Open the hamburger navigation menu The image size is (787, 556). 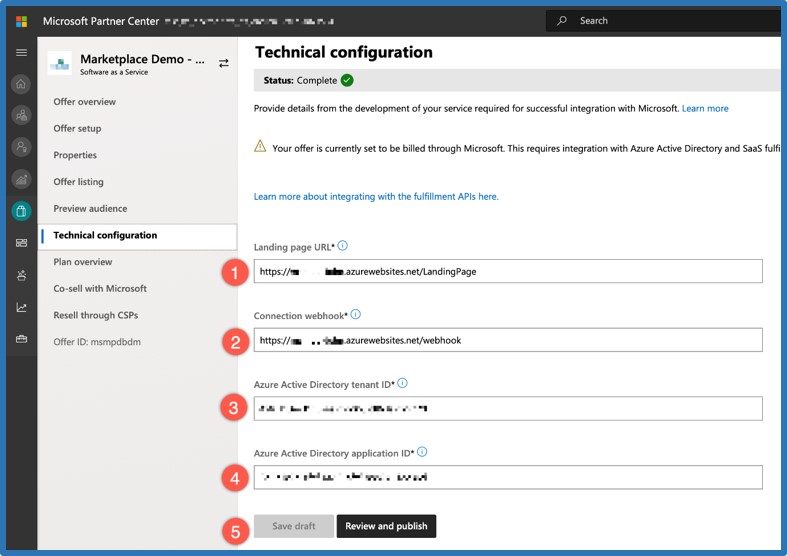coord(21,52)
